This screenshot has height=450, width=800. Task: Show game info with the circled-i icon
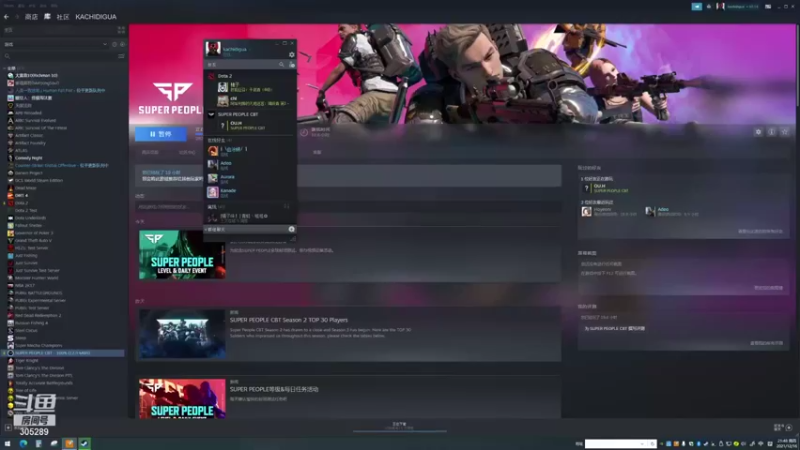[771, 132]
